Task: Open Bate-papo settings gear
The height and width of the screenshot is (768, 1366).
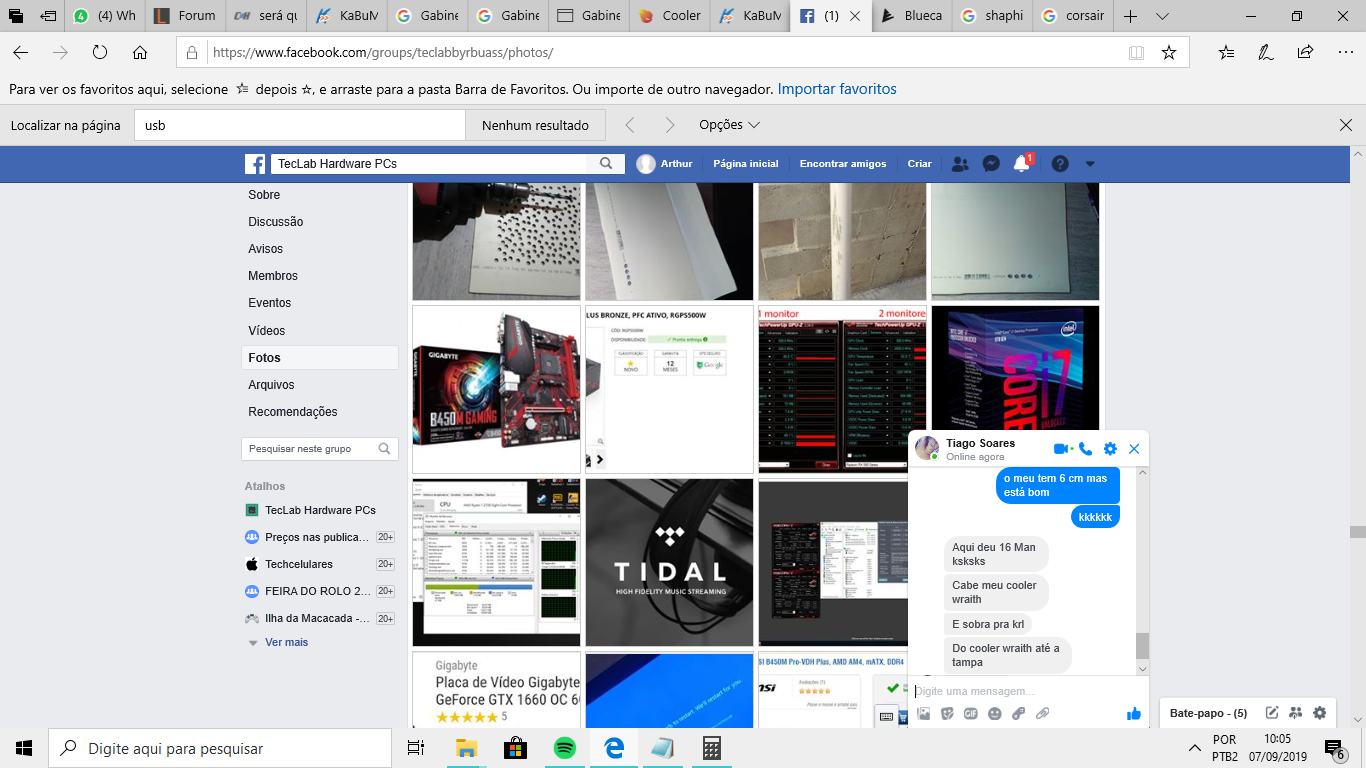Action: click(1320, 713)
